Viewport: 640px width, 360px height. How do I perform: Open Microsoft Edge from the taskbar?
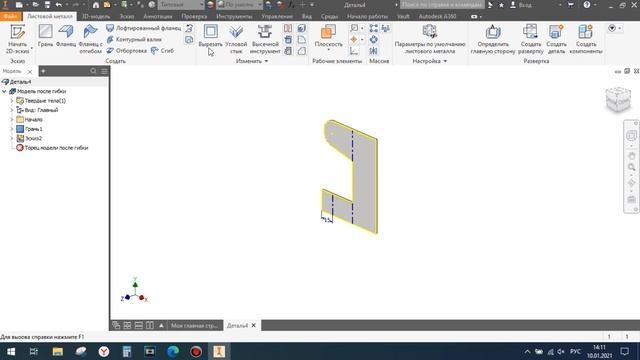173,351
